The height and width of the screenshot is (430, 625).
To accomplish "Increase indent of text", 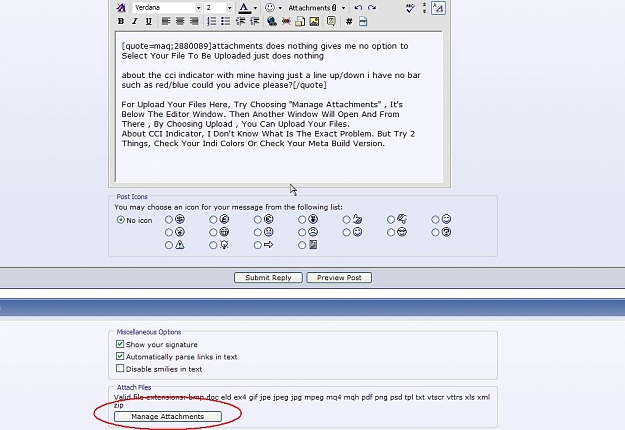I will [x=254, y=22].
